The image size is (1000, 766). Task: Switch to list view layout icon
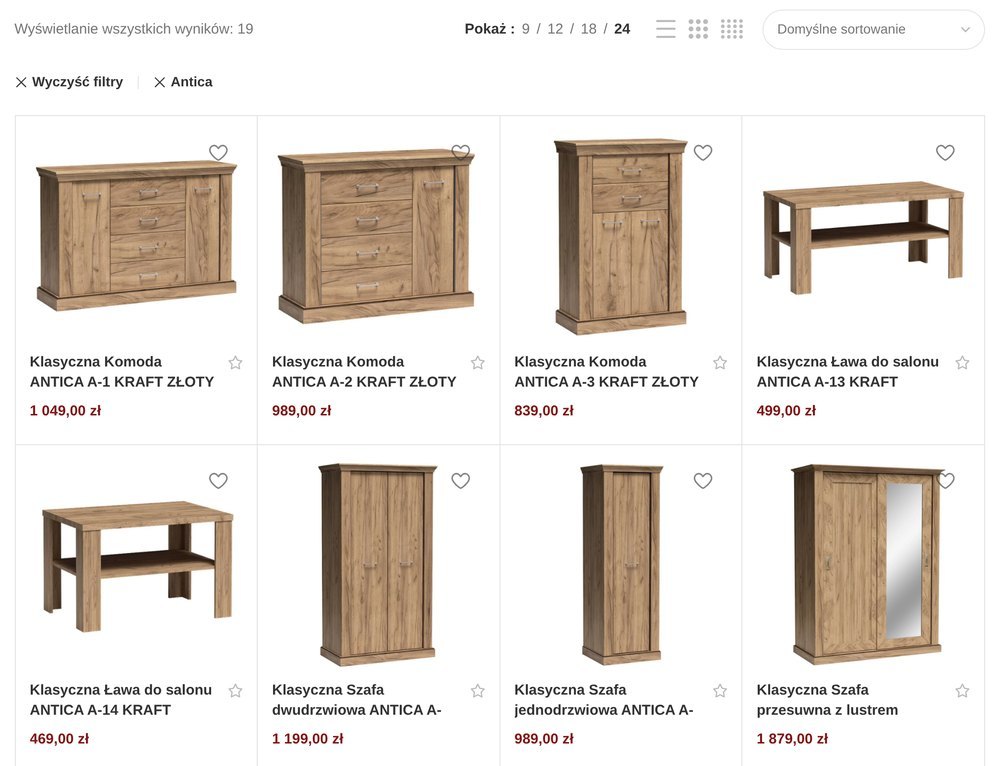[665, 29]
